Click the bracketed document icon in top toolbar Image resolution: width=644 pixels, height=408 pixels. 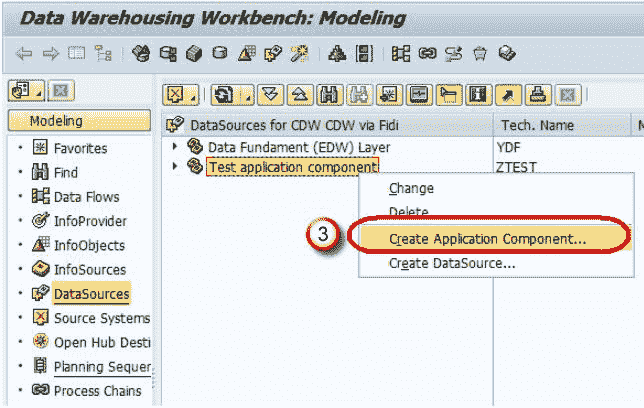point(364,54)
